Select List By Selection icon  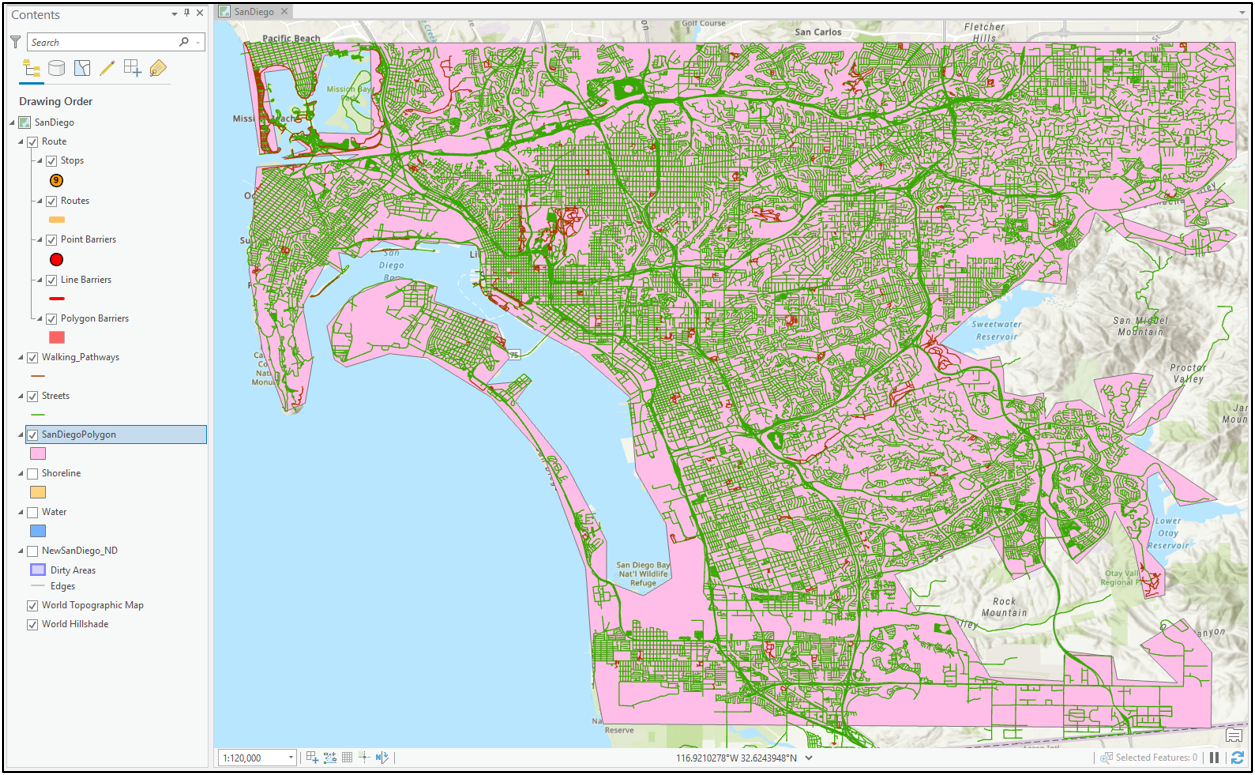(x=83, y=69)
